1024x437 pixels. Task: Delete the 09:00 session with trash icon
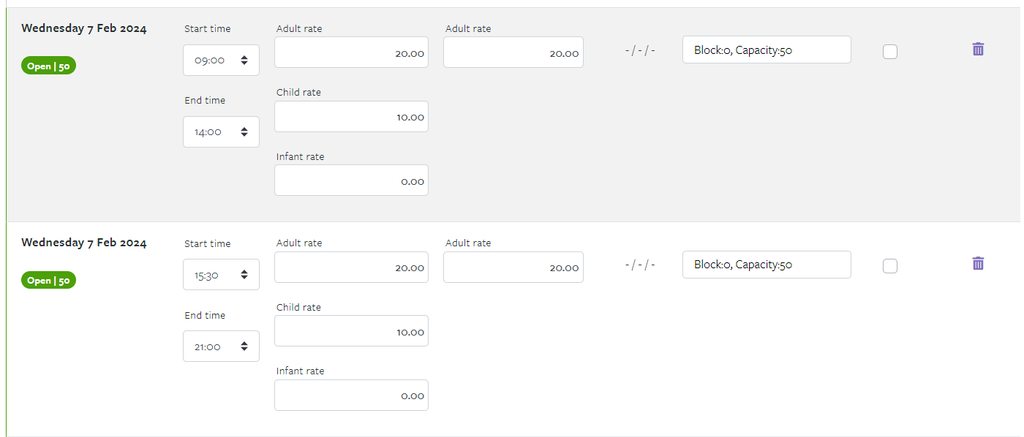tap(978, 49)
